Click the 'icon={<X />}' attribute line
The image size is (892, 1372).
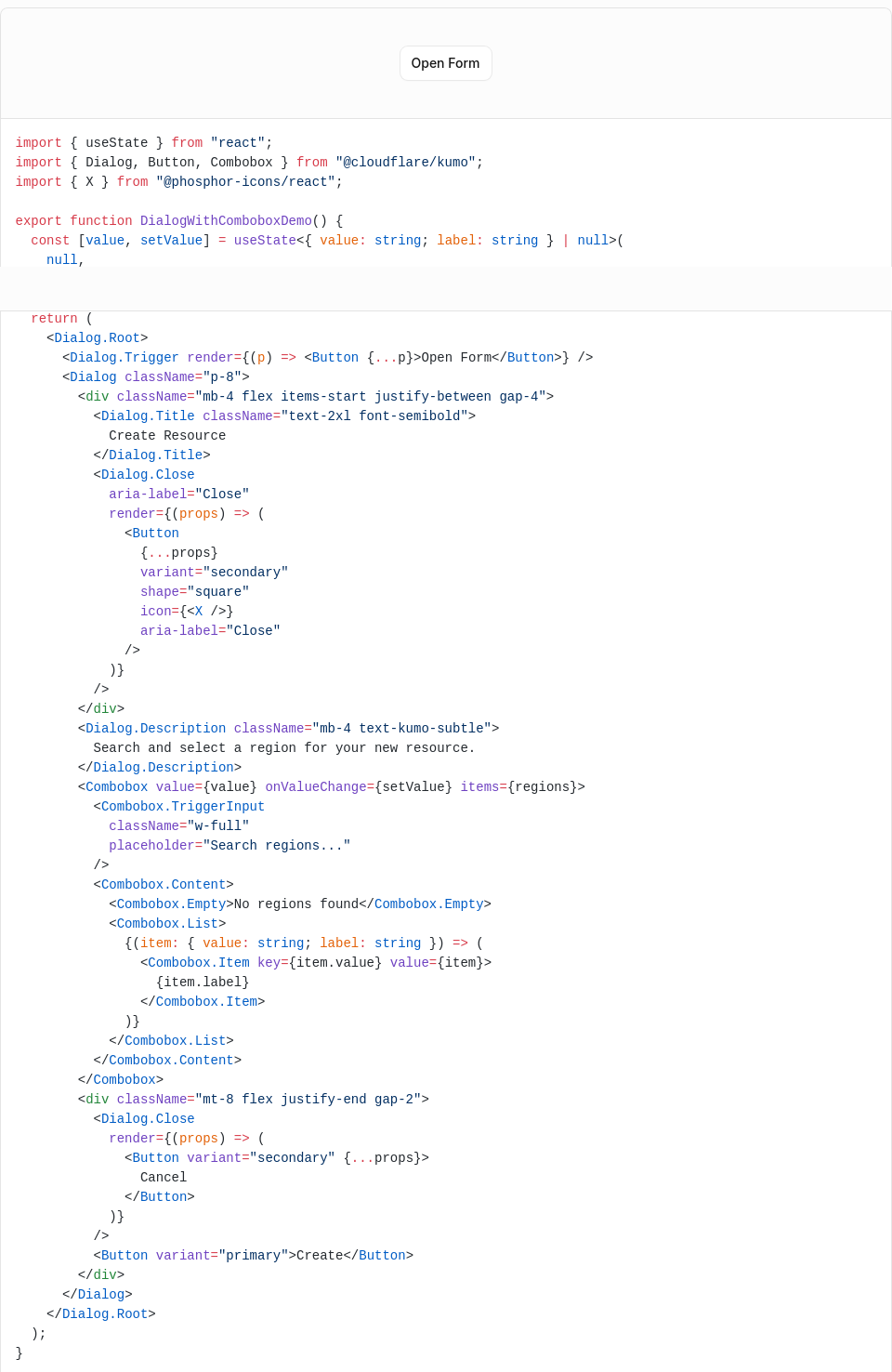pos(187,611)
